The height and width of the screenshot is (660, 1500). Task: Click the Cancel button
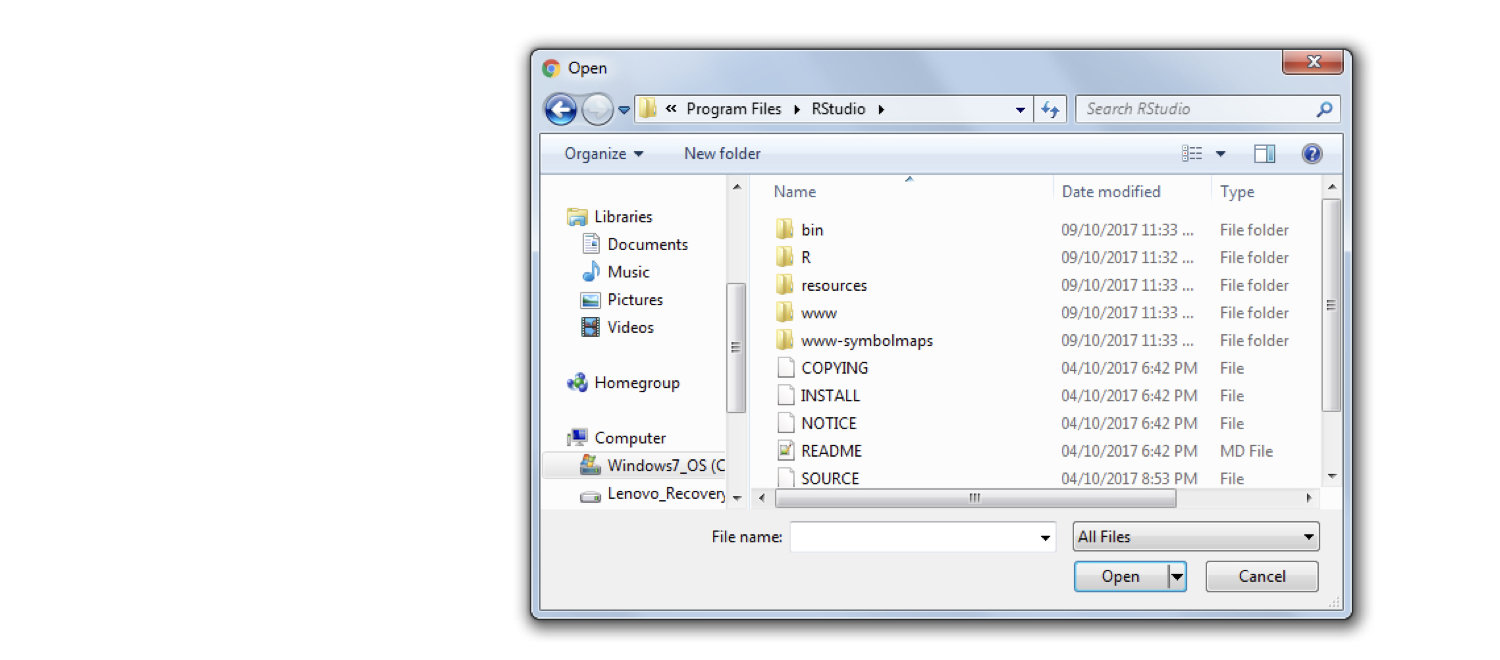point(1262,576)
